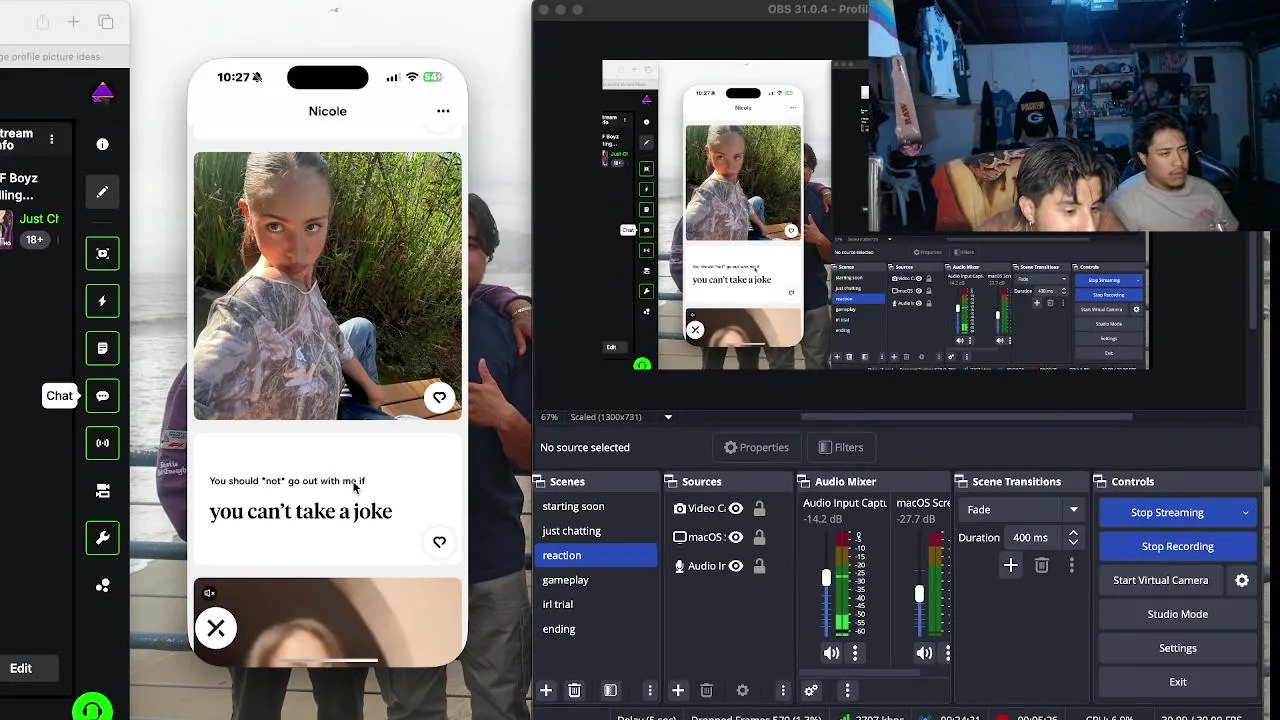Open the Scenes toolbar three-dot menu
Image resolution: width=1280 pixels, height=720 pixels.
(650, 690)
